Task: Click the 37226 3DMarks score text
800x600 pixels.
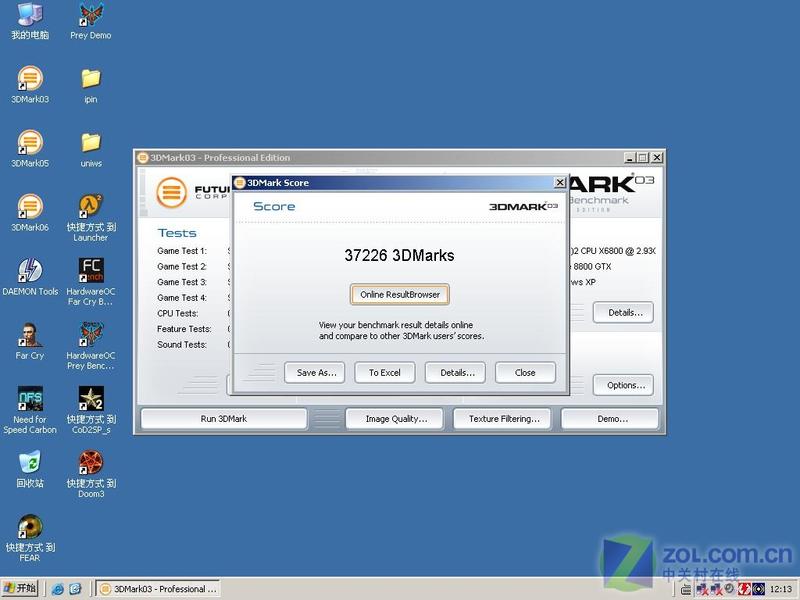Action: pyautogui.click(x=399, y=255)
